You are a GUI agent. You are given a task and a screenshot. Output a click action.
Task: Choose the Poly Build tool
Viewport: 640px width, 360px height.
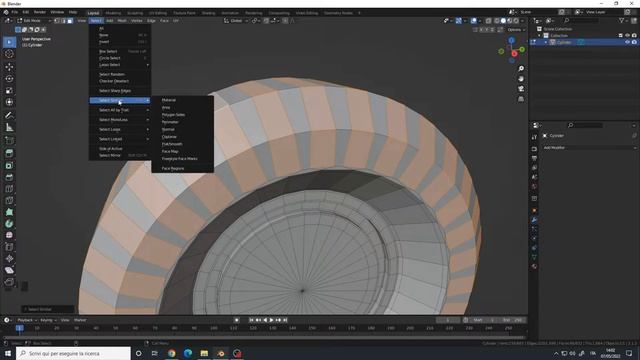click(x=9, y=212)
